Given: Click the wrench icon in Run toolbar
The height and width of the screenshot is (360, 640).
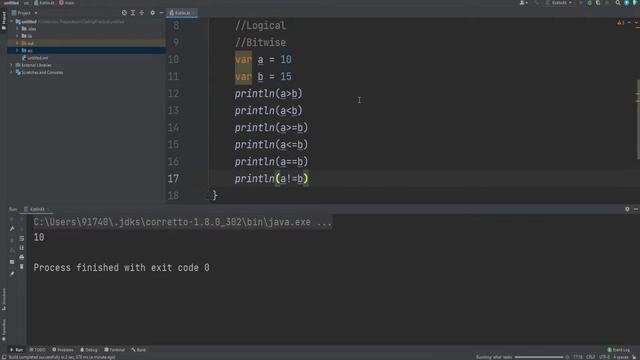Looking at the screenshot, I should pos(12,229).
